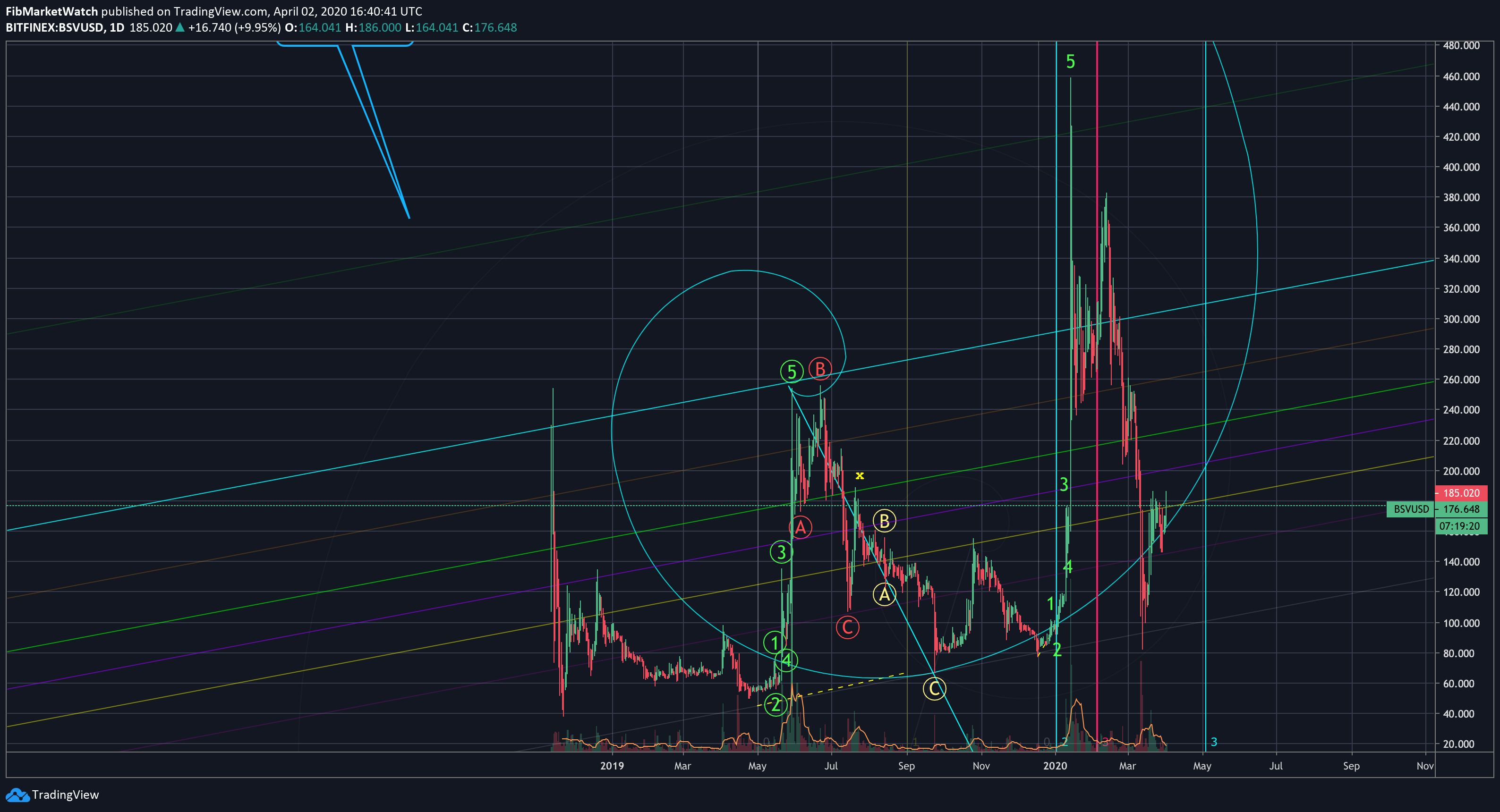Click the 340.000 price scale value
Viewport: 1500px width, 812px height.
click(x=1461, y=258)
